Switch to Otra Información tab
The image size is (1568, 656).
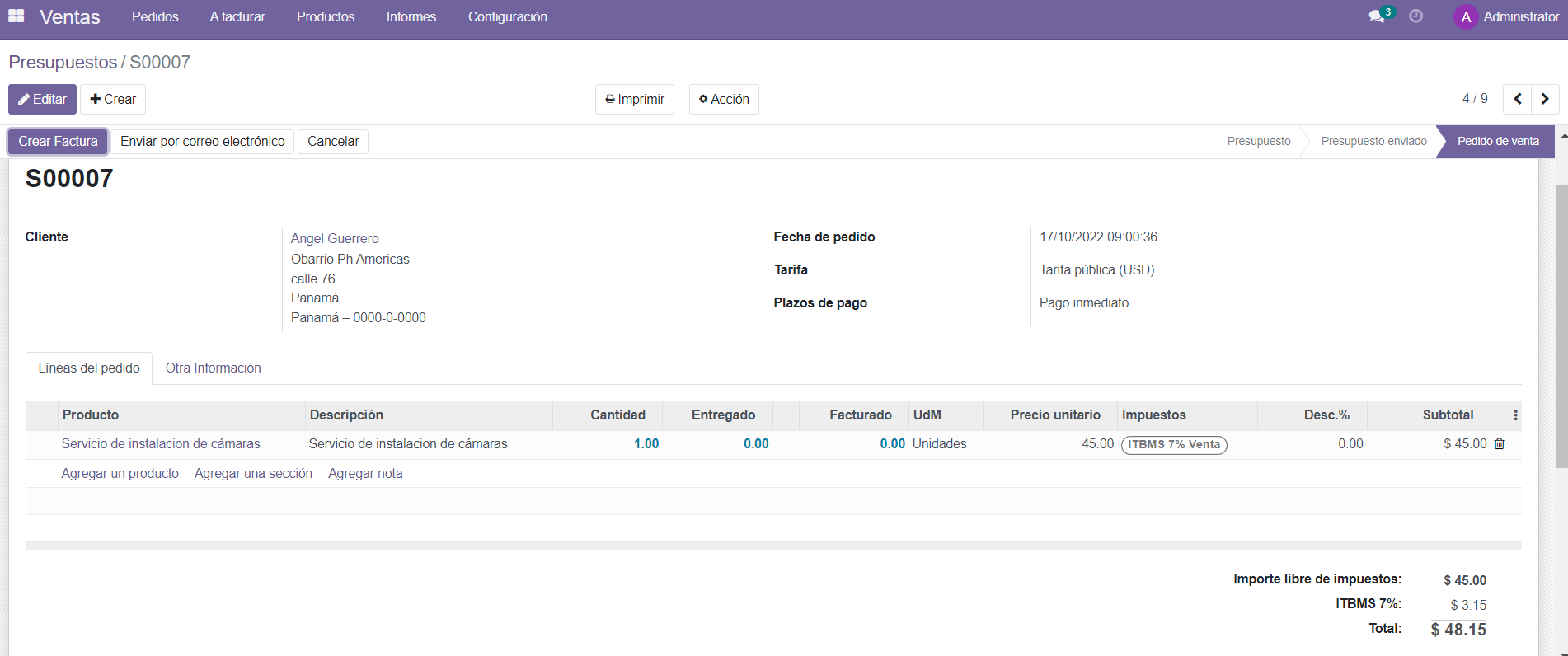(213, 368)
